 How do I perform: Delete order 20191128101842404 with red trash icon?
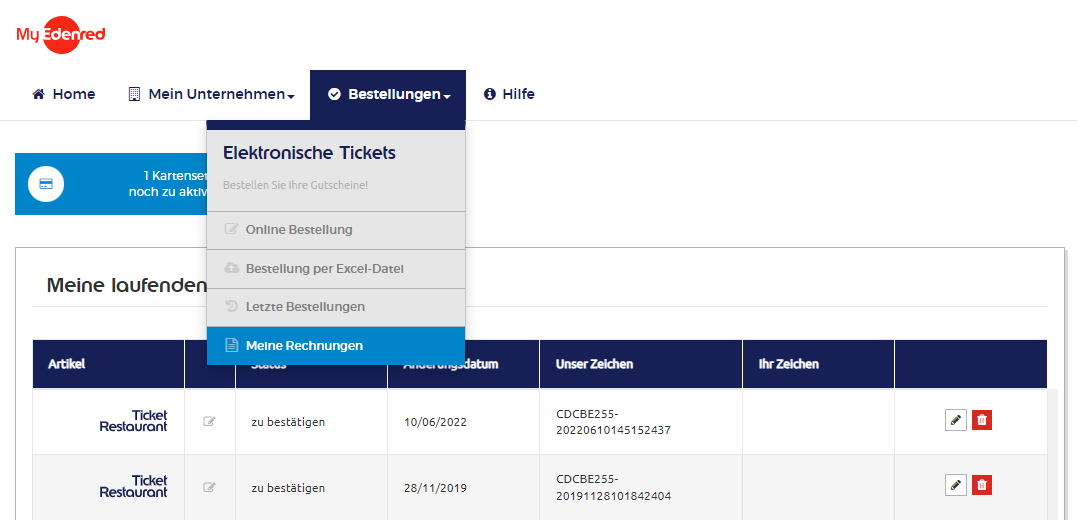[982, 485]
